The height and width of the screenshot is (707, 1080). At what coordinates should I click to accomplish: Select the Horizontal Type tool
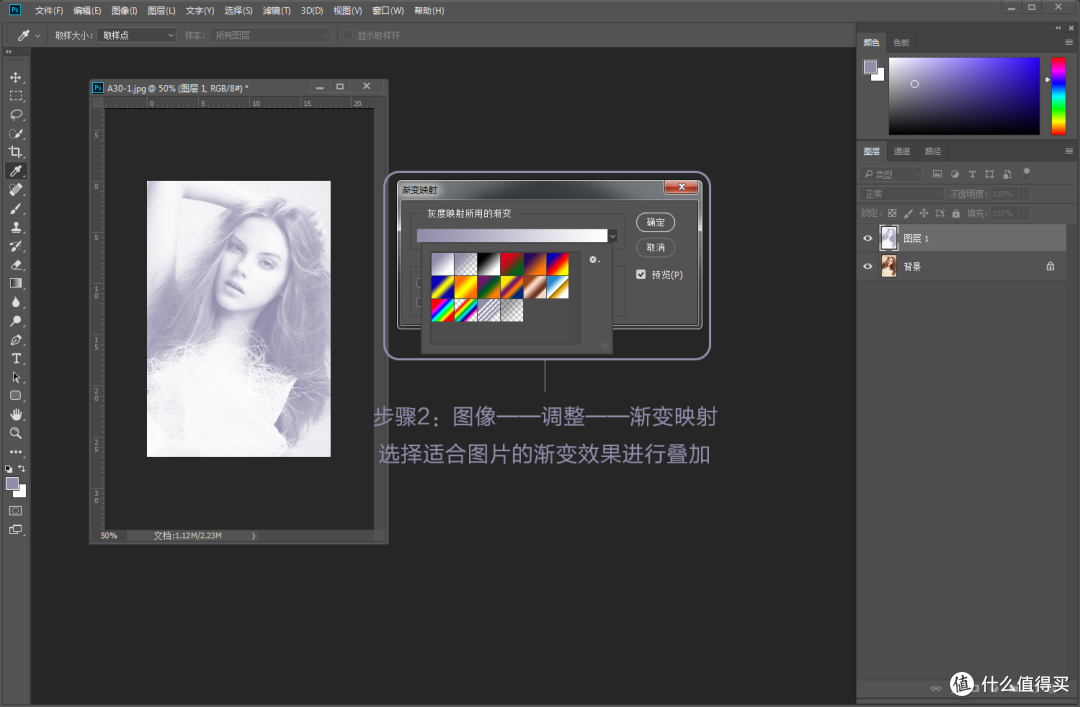point(15,360)
